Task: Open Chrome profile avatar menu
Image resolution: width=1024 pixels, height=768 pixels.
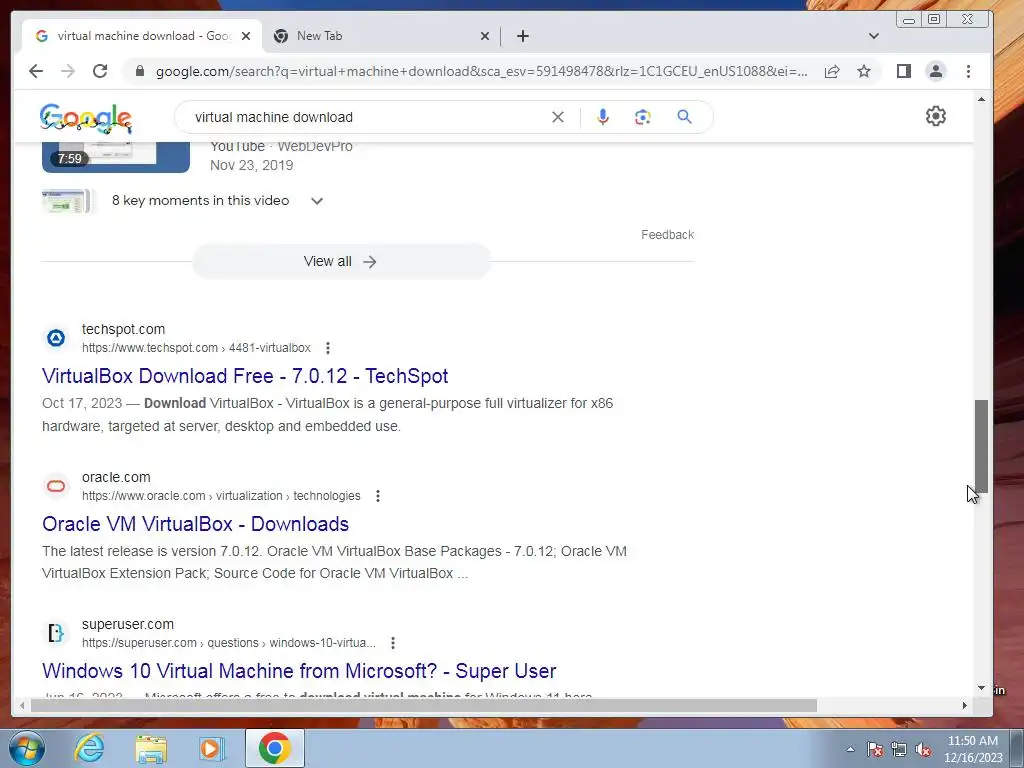Action: pos(936,71)
